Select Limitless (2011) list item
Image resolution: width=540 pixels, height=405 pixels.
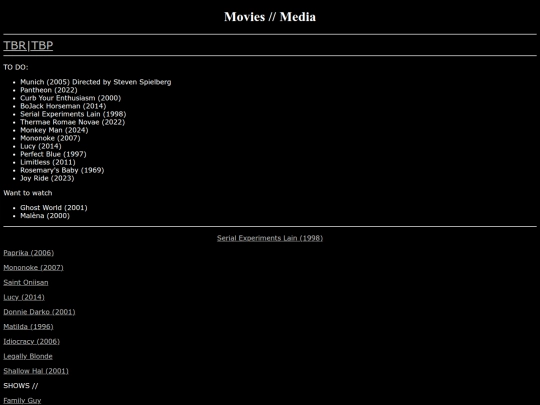[x=48, y=162]
